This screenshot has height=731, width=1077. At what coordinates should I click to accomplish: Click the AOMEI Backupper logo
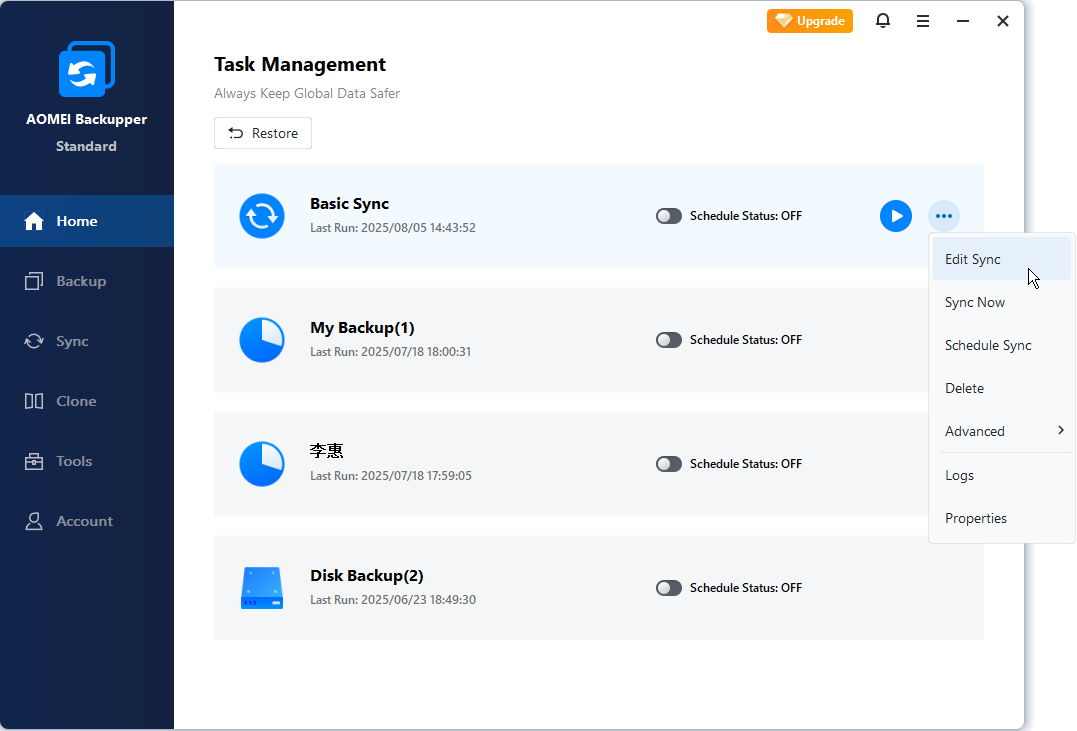86,69
